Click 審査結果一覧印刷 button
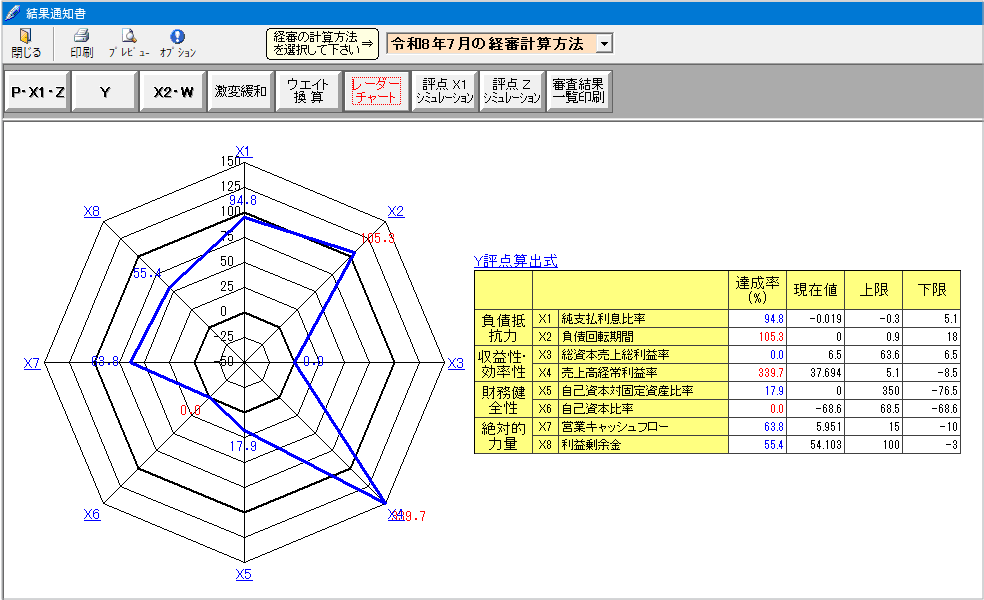Image resolution: width=984 pixels, height=600 pixels. 579,92
